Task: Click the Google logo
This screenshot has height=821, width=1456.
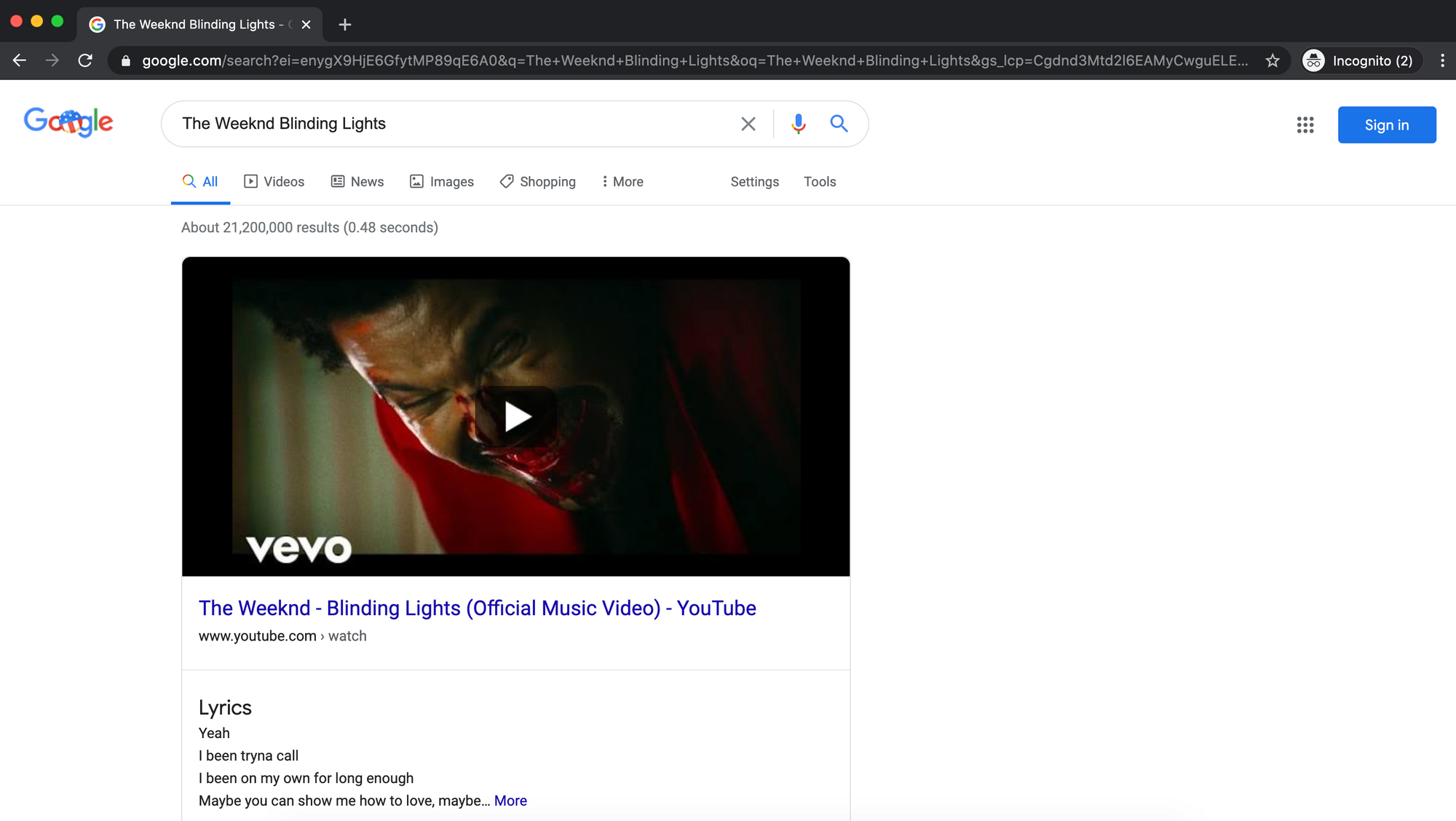Action: 68,122
